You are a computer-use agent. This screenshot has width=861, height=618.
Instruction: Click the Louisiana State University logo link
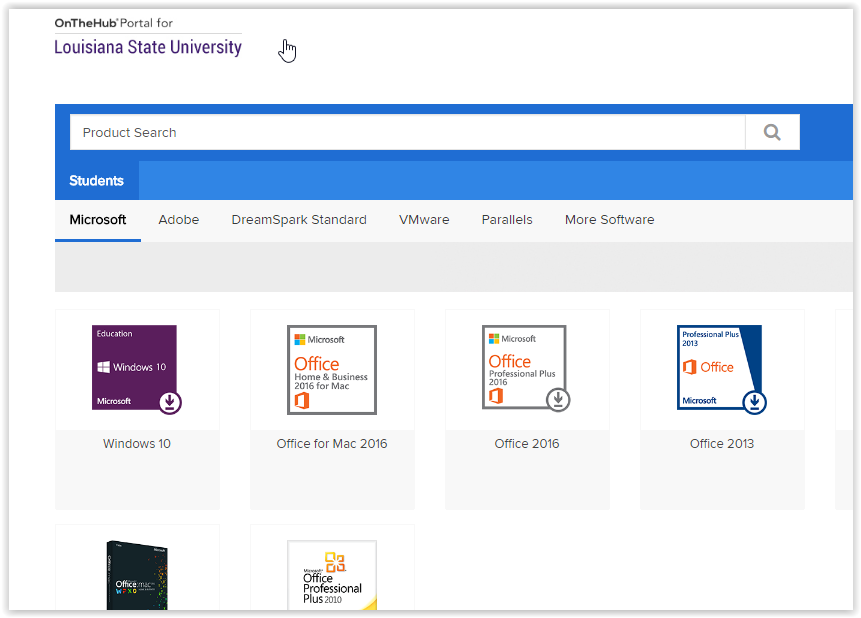tap(148, 46)
